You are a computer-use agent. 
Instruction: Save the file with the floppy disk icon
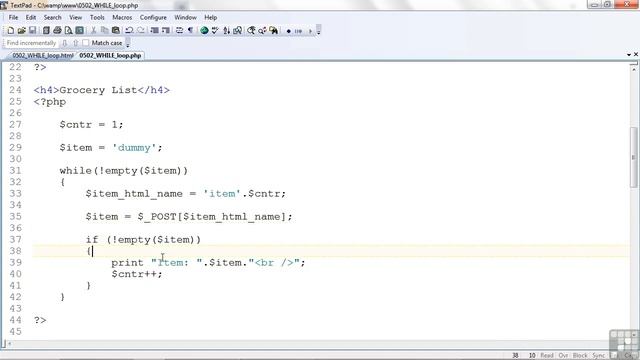pyautogui.click(x=33, y=31)
